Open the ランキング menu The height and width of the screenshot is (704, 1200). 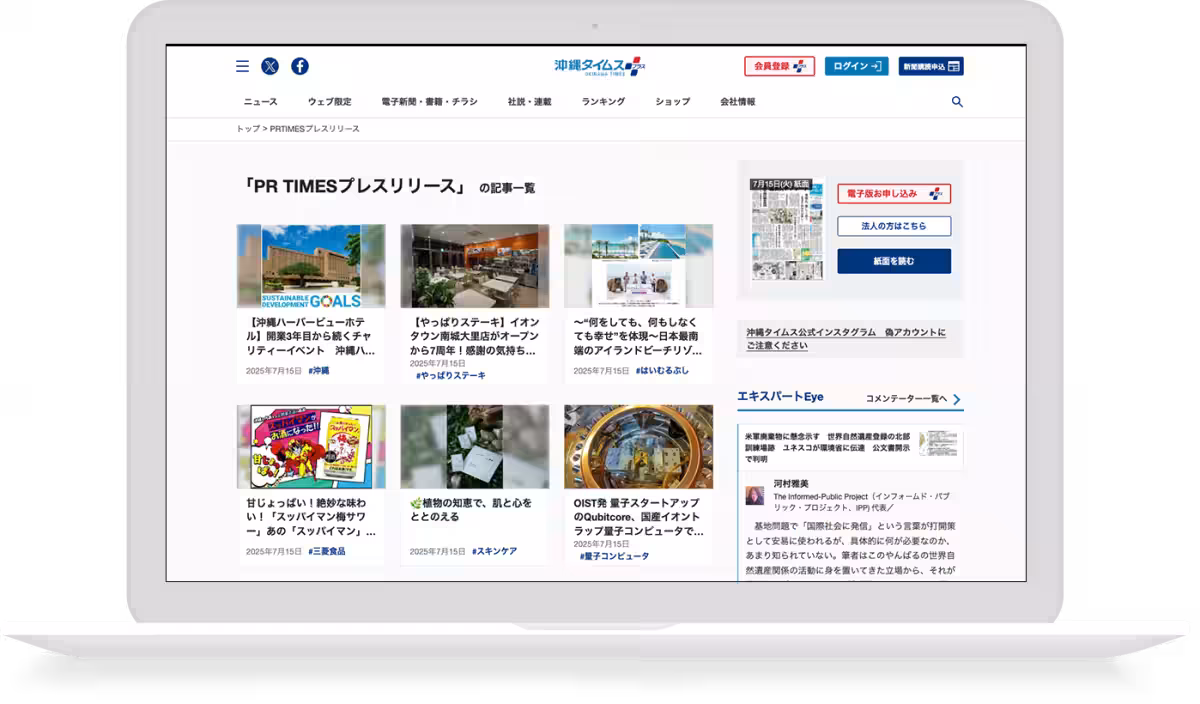click(x=604, y=102)
